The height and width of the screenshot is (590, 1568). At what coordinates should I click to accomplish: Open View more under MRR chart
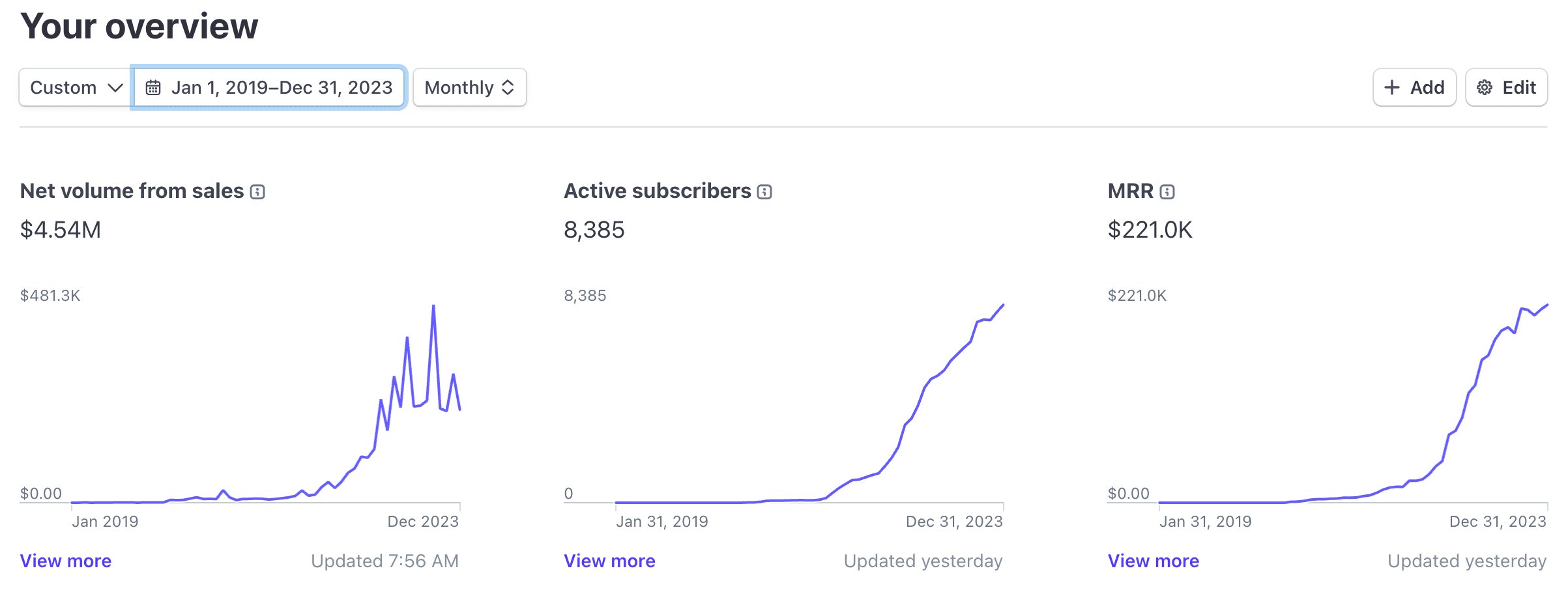pos(1154,561)
